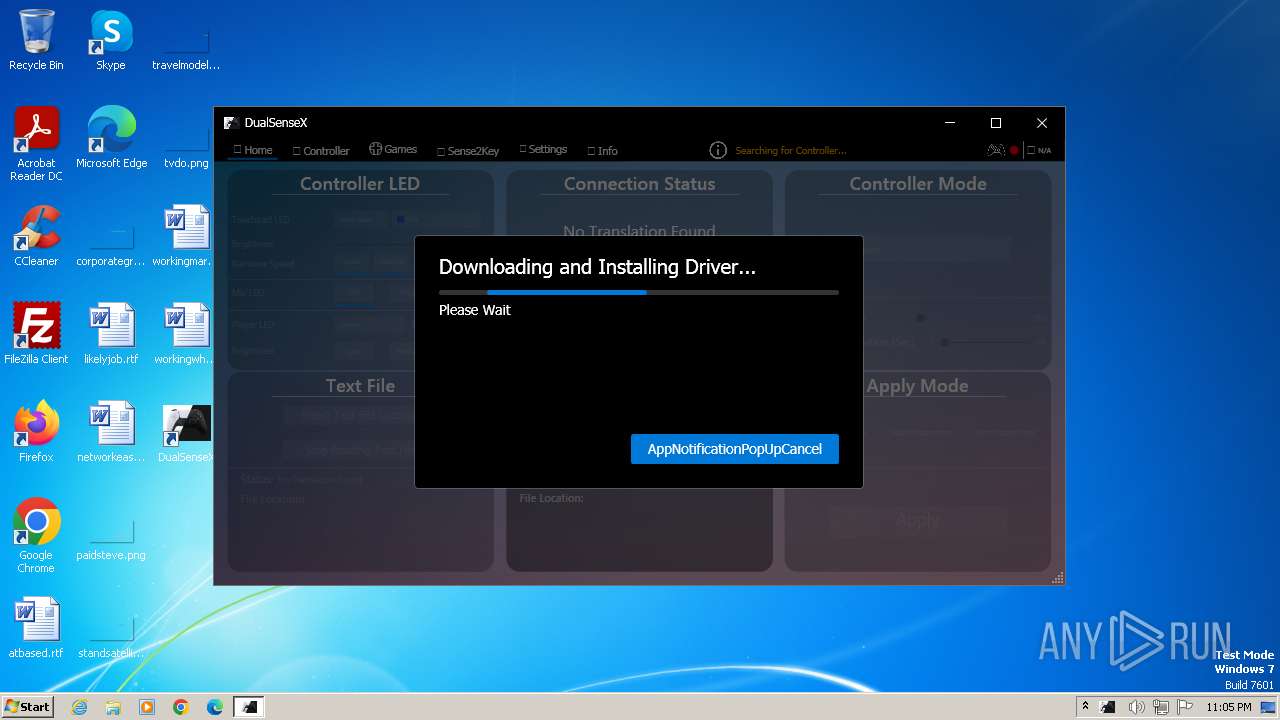
Task: Click the window resize grip in the corner
Action: 1058,578
